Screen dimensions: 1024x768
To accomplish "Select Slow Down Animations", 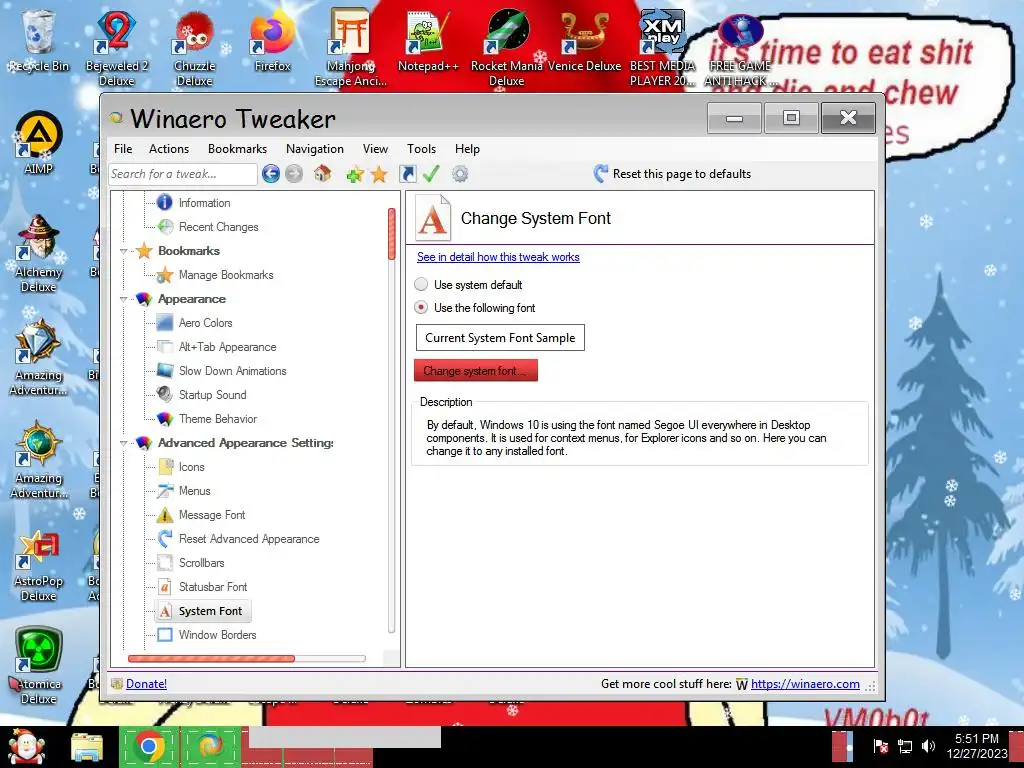I will tap(232, 371).
